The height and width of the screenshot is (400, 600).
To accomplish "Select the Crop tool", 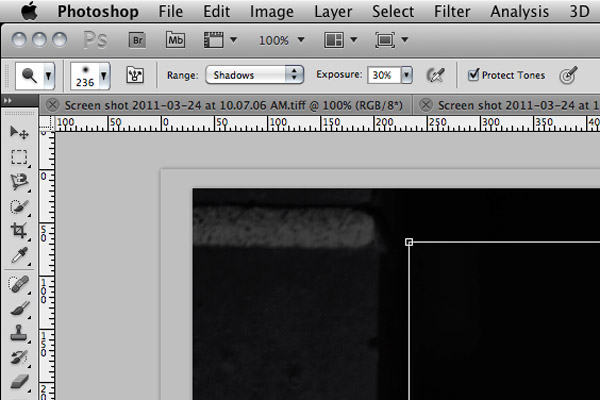I will [x=19, y=230].
